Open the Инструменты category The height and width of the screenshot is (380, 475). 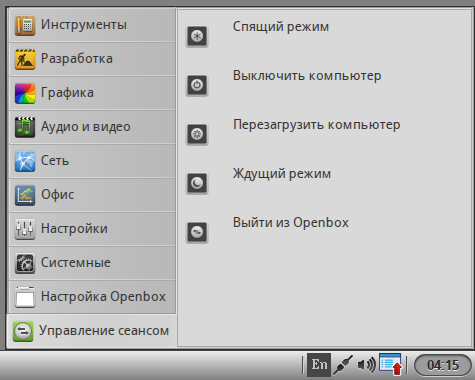coord(92,25)
